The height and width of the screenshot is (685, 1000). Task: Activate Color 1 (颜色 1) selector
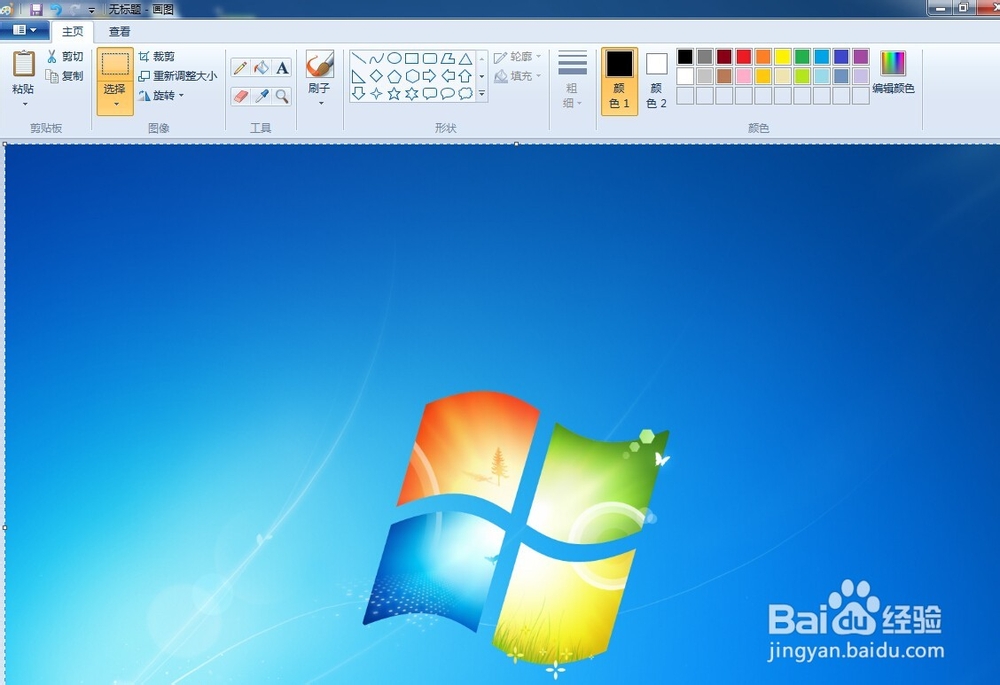click(619, 81)
